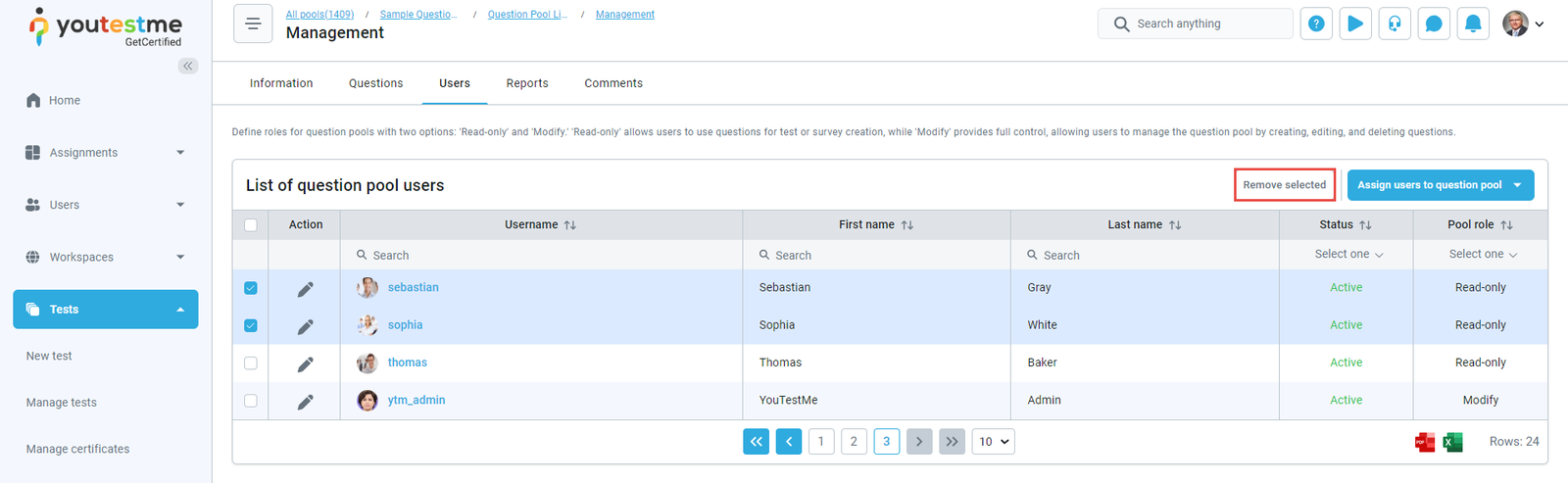This screenshot has height=483, width=1568.
Task: Click the edit pencil for thomas
Action: [306, 363]
